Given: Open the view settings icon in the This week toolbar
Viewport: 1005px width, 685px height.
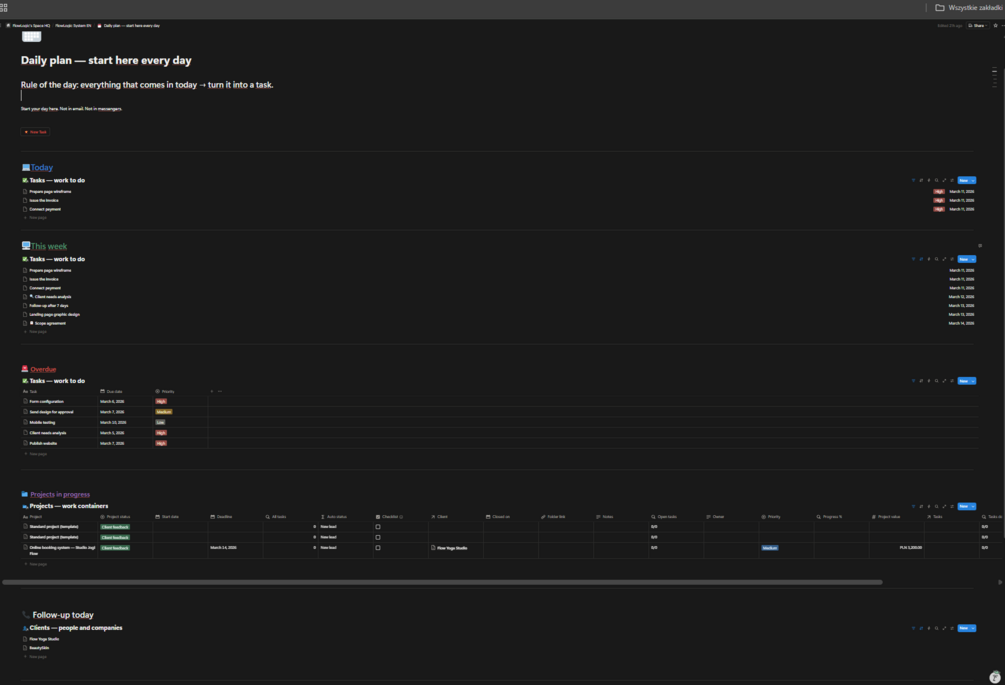Looking at the screenshot, I should 952,260.
